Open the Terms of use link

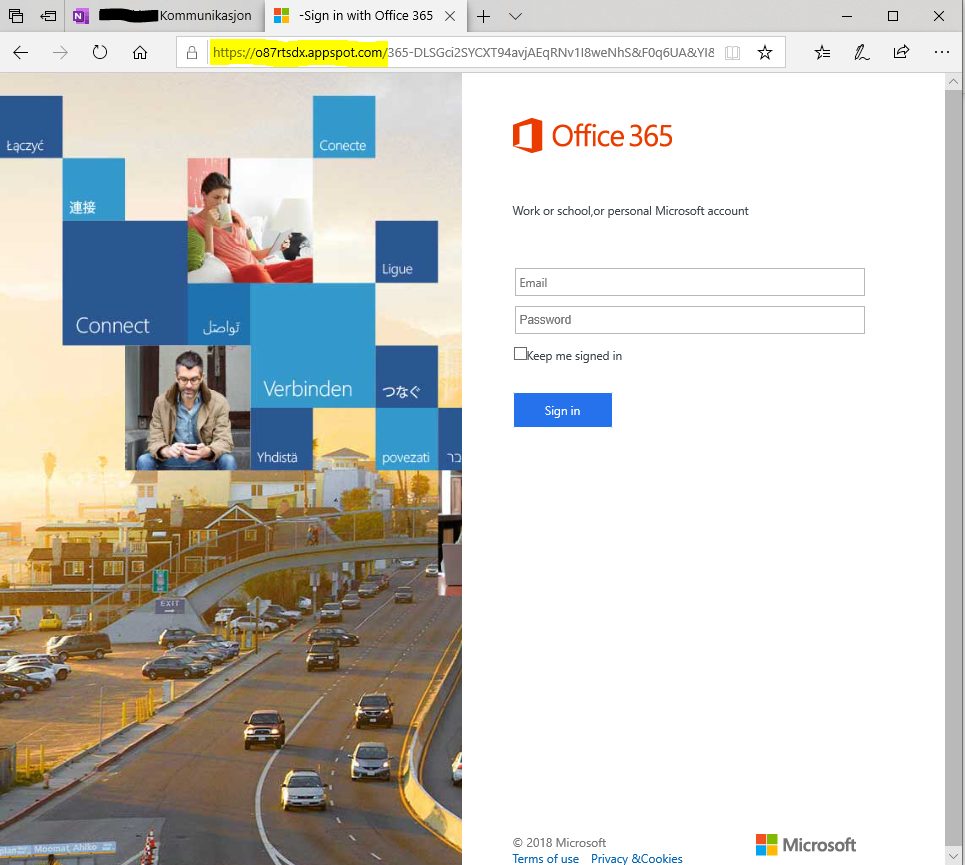[545, 858]
